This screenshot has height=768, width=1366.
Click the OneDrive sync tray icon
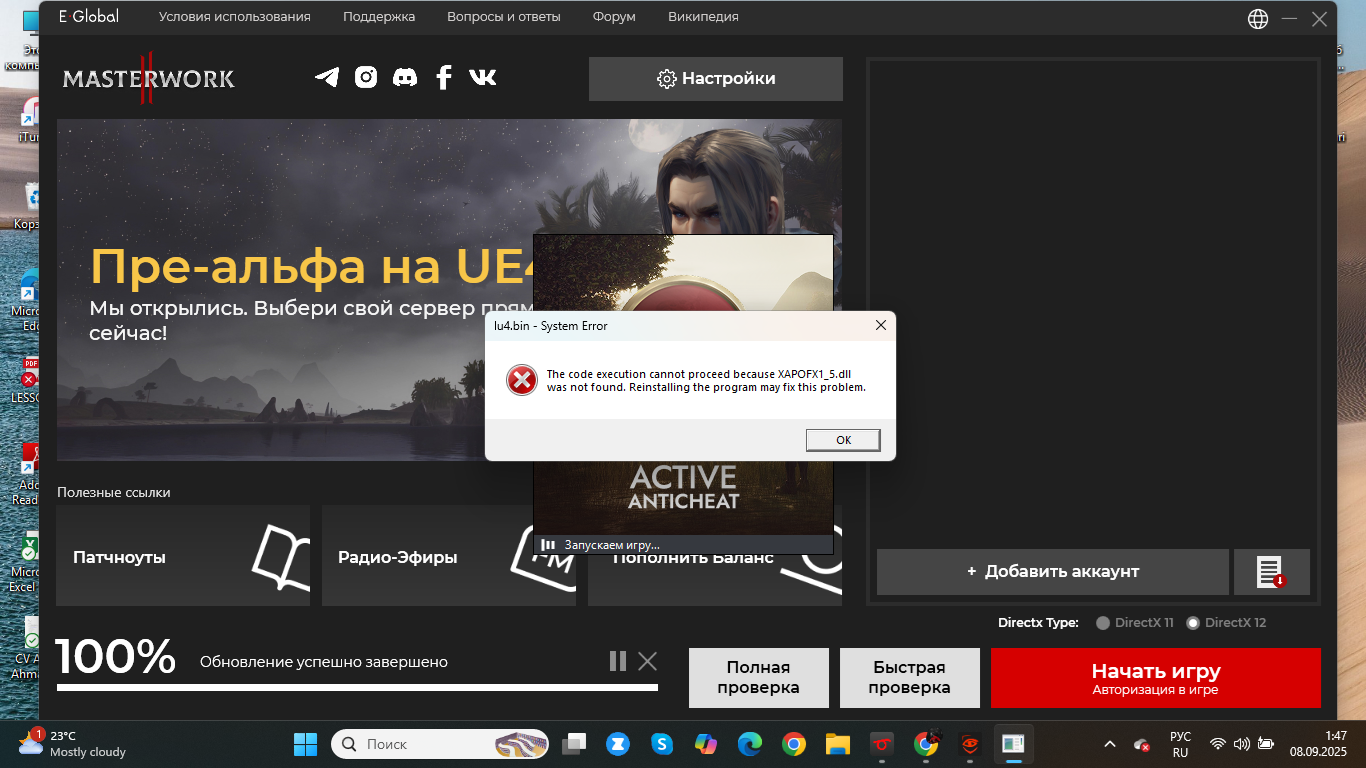pos(1142,745)
